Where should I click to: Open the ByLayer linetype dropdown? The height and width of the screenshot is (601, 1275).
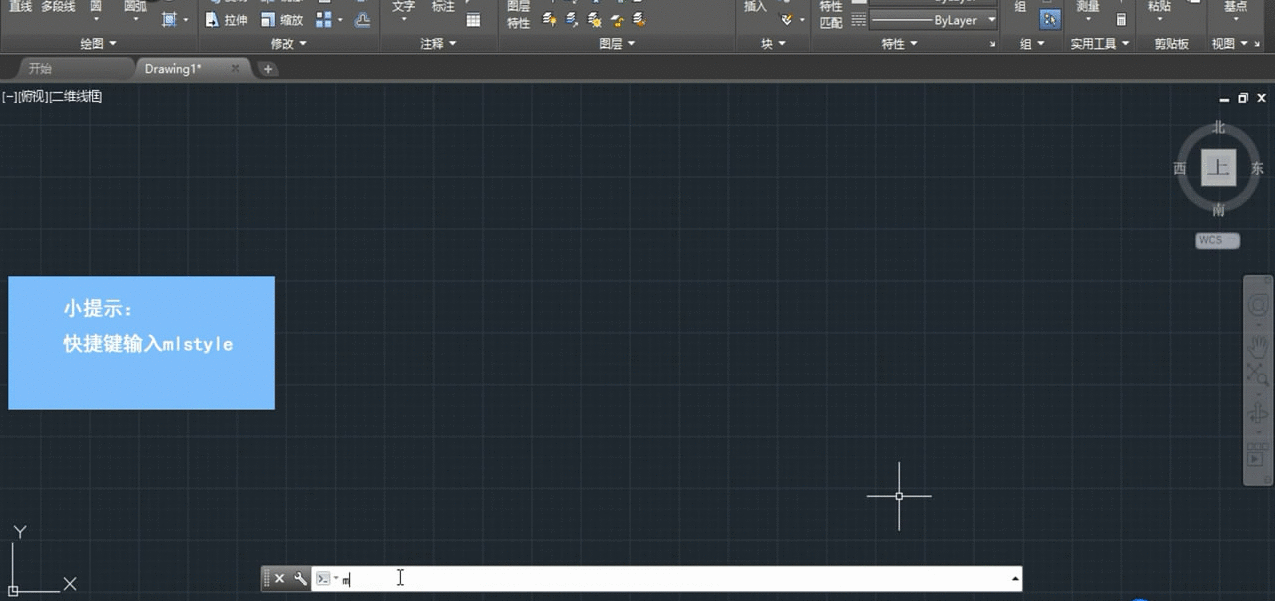[x=991, y=20]
